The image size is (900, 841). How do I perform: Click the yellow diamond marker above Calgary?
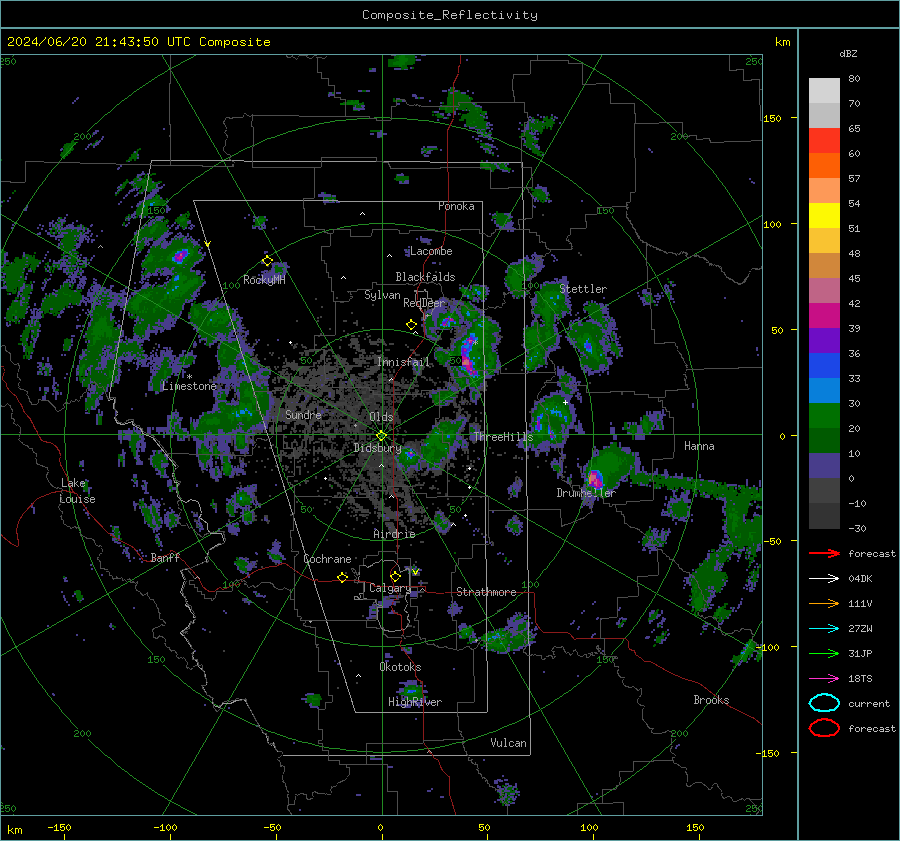[x=395, y=576]
